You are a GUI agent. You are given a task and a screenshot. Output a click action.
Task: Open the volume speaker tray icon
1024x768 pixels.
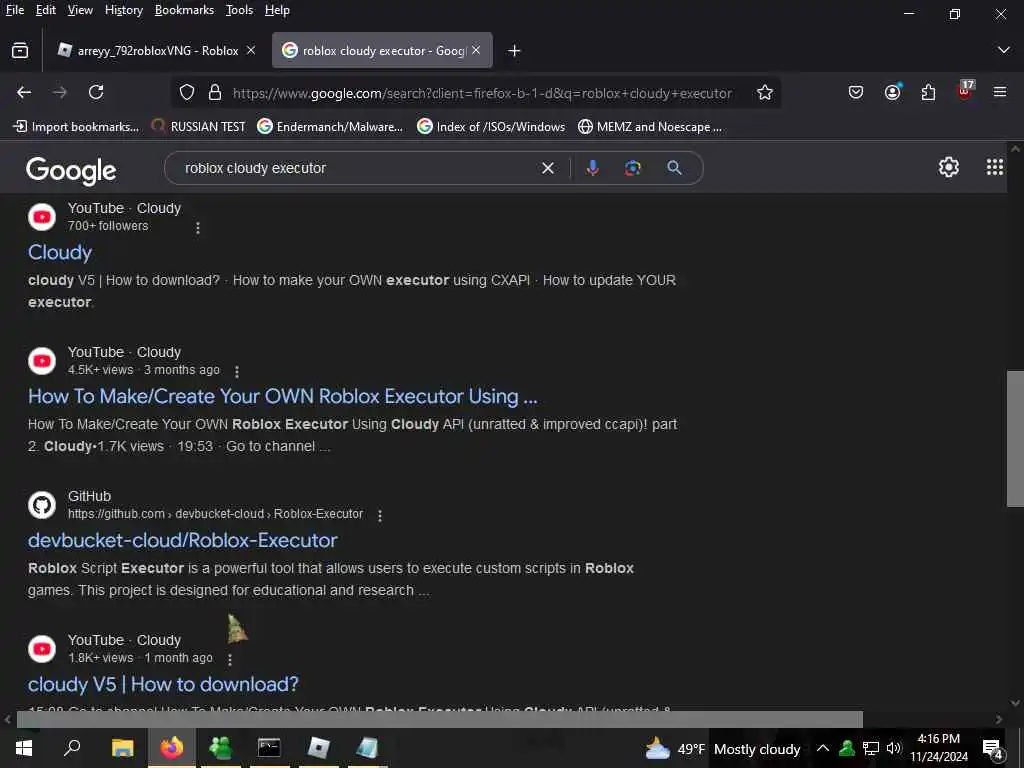[893, 748]
